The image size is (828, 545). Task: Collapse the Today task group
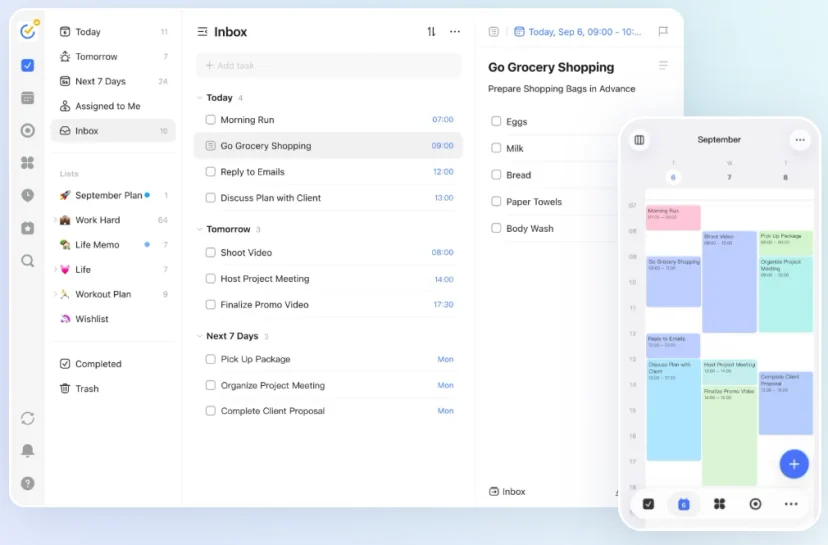tap(200, 98)
